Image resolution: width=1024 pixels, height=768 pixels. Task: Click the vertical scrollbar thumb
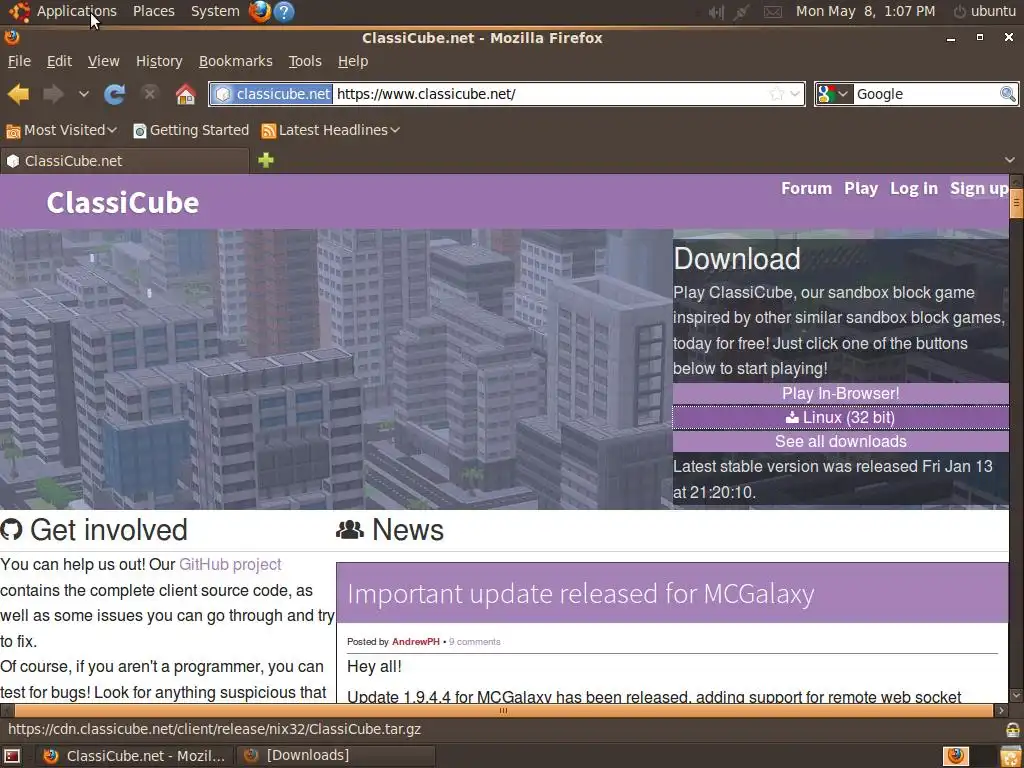pyautogui.click(x=1016, y=203)
